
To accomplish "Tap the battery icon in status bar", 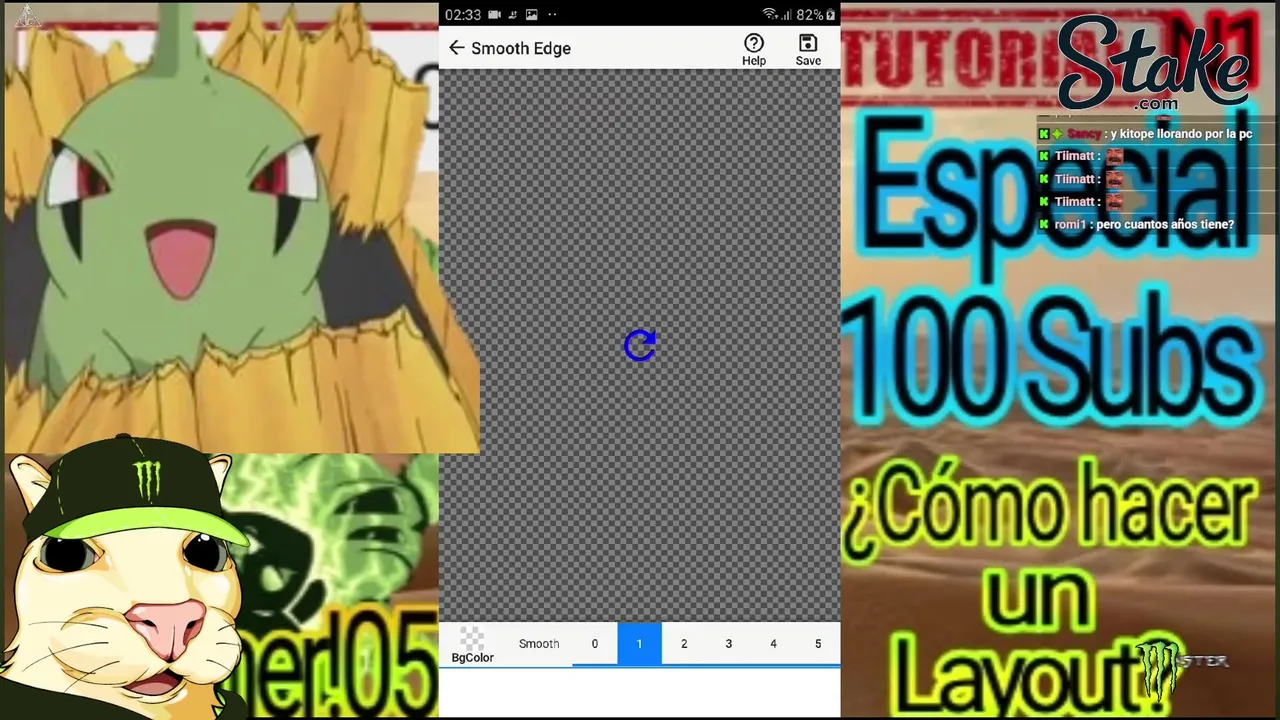I will coord(830,15).
